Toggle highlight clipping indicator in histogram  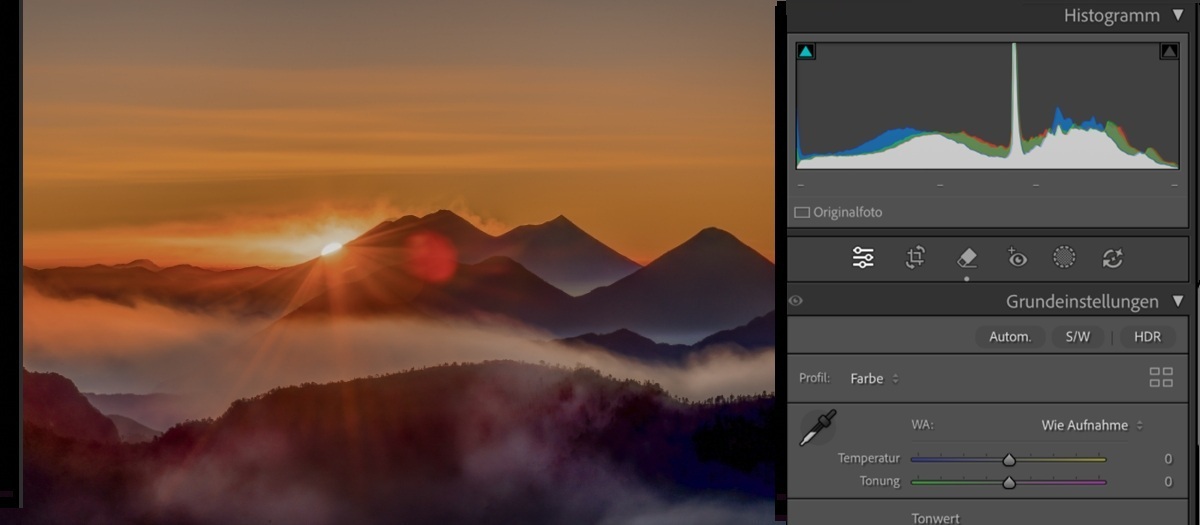[x=1169, y=51]
